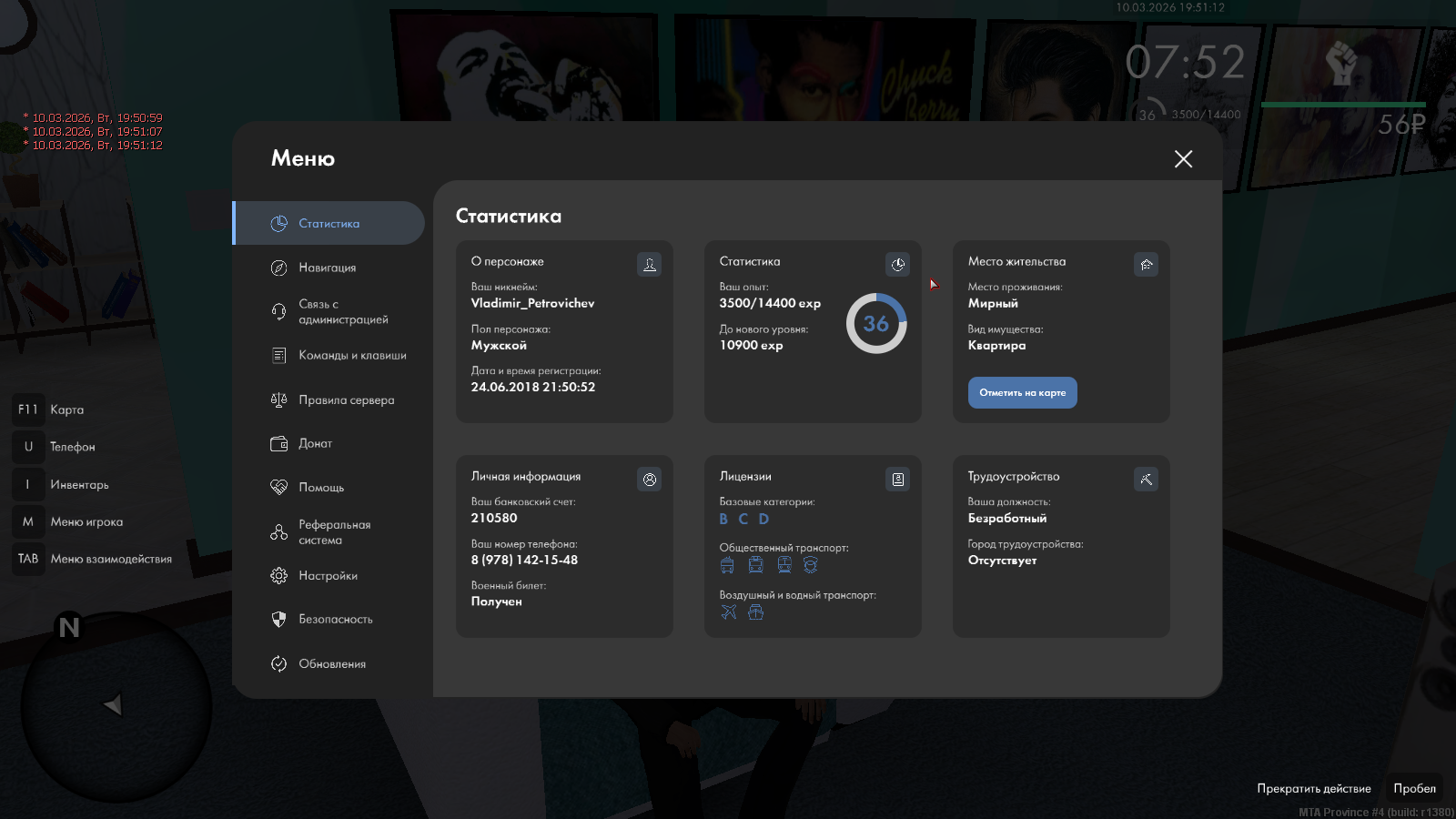Click the document icon in Лицензии card

pyautogui.click(x=897, y=480)
